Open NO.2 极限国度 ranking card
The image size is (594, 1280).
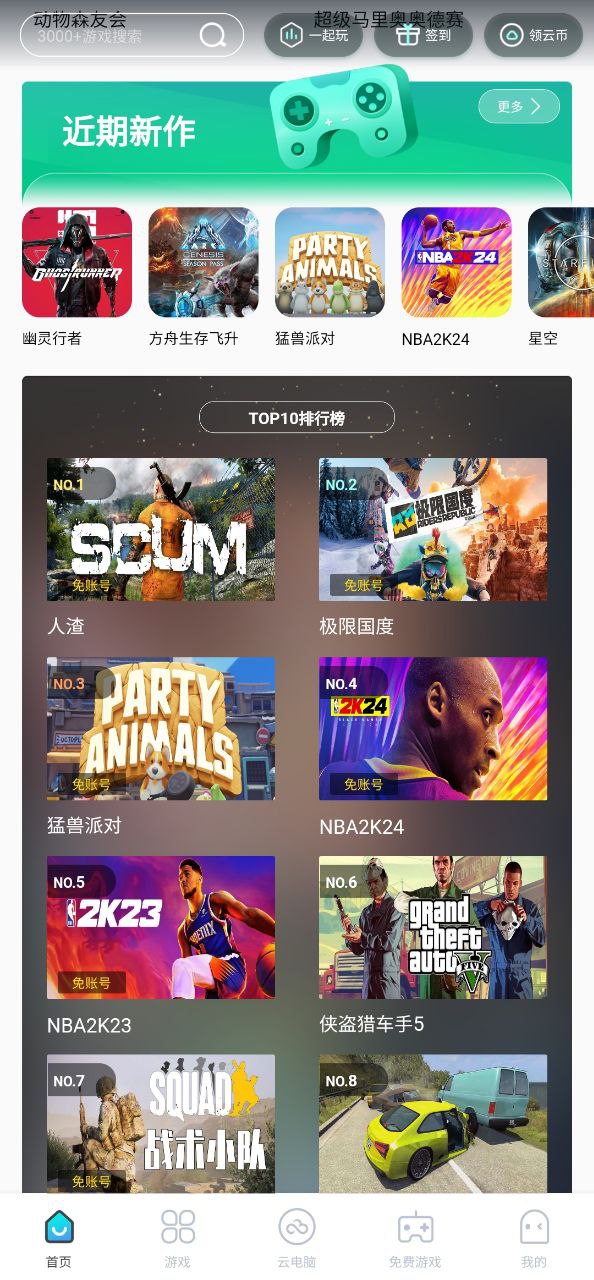point(433,529)
